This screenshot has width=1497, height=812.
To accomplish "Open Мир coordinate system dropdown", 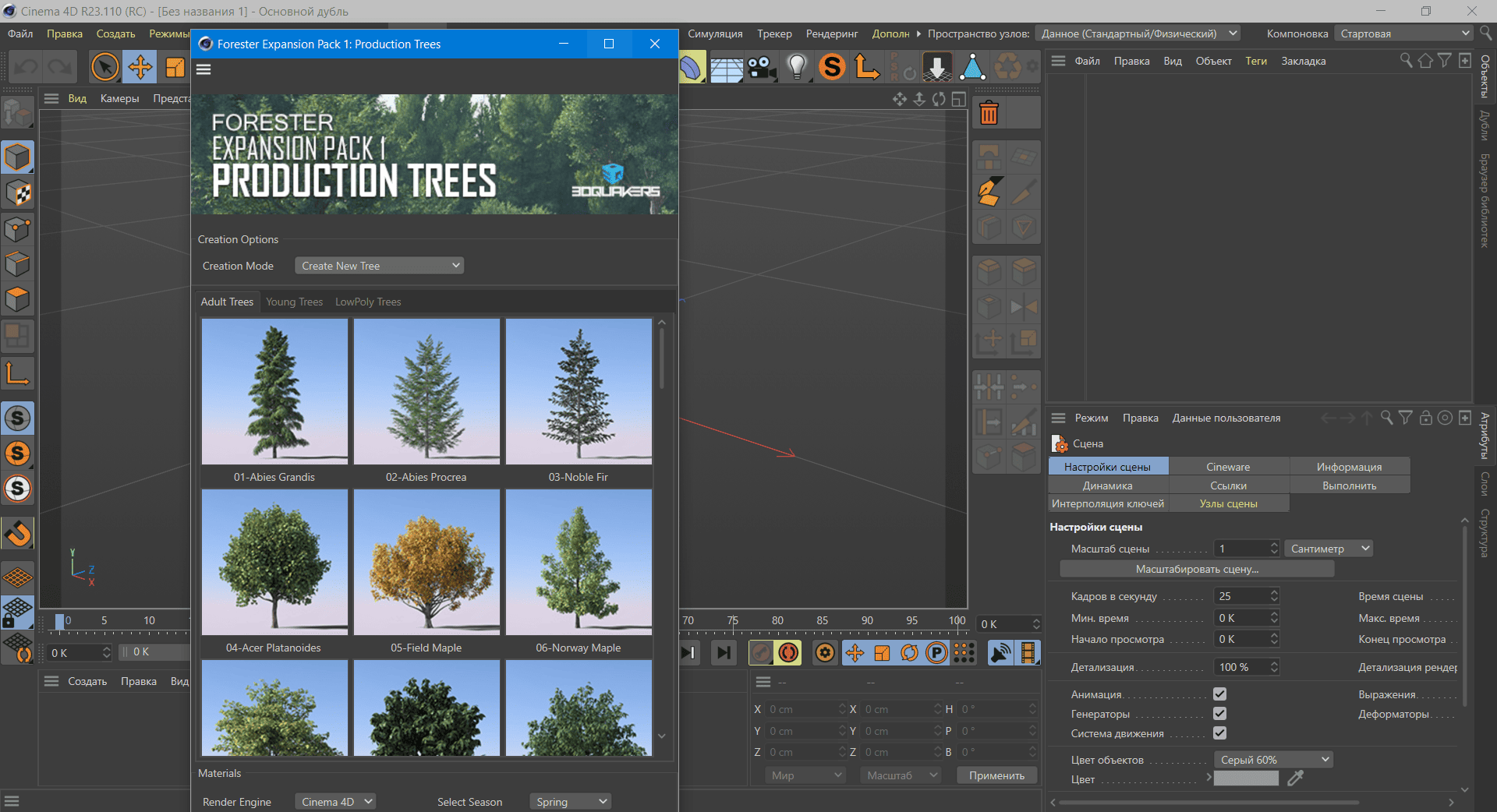I will click(x=805, y=775).
